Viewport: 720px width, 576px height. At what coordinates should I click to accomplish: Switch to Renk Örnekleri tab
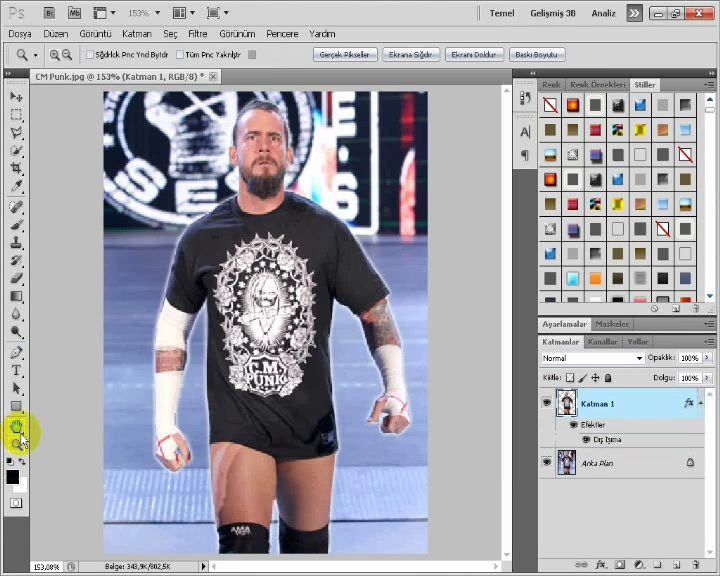click(x=597, y=85)
